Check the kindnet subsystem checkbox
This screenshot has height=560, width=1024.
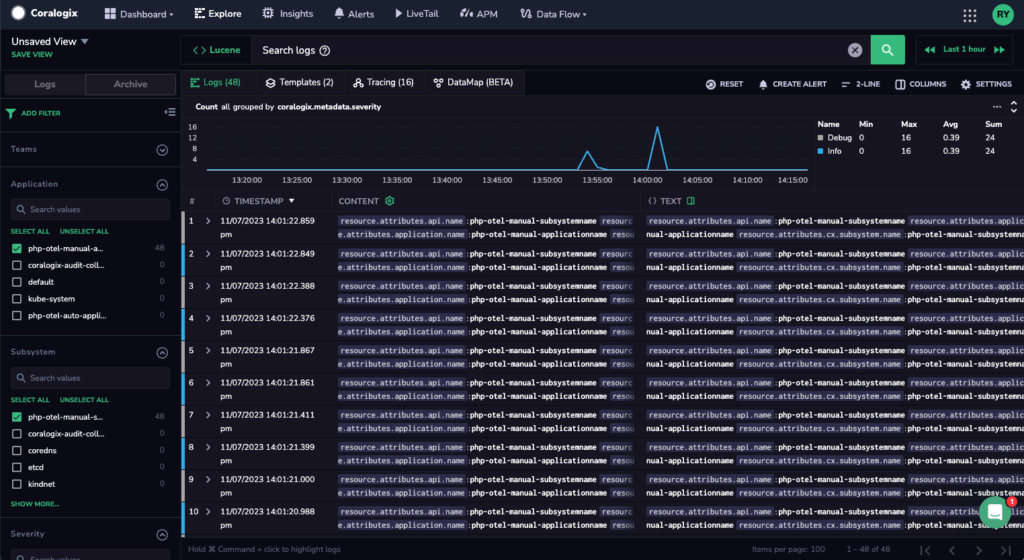click(x=17, y=484)
